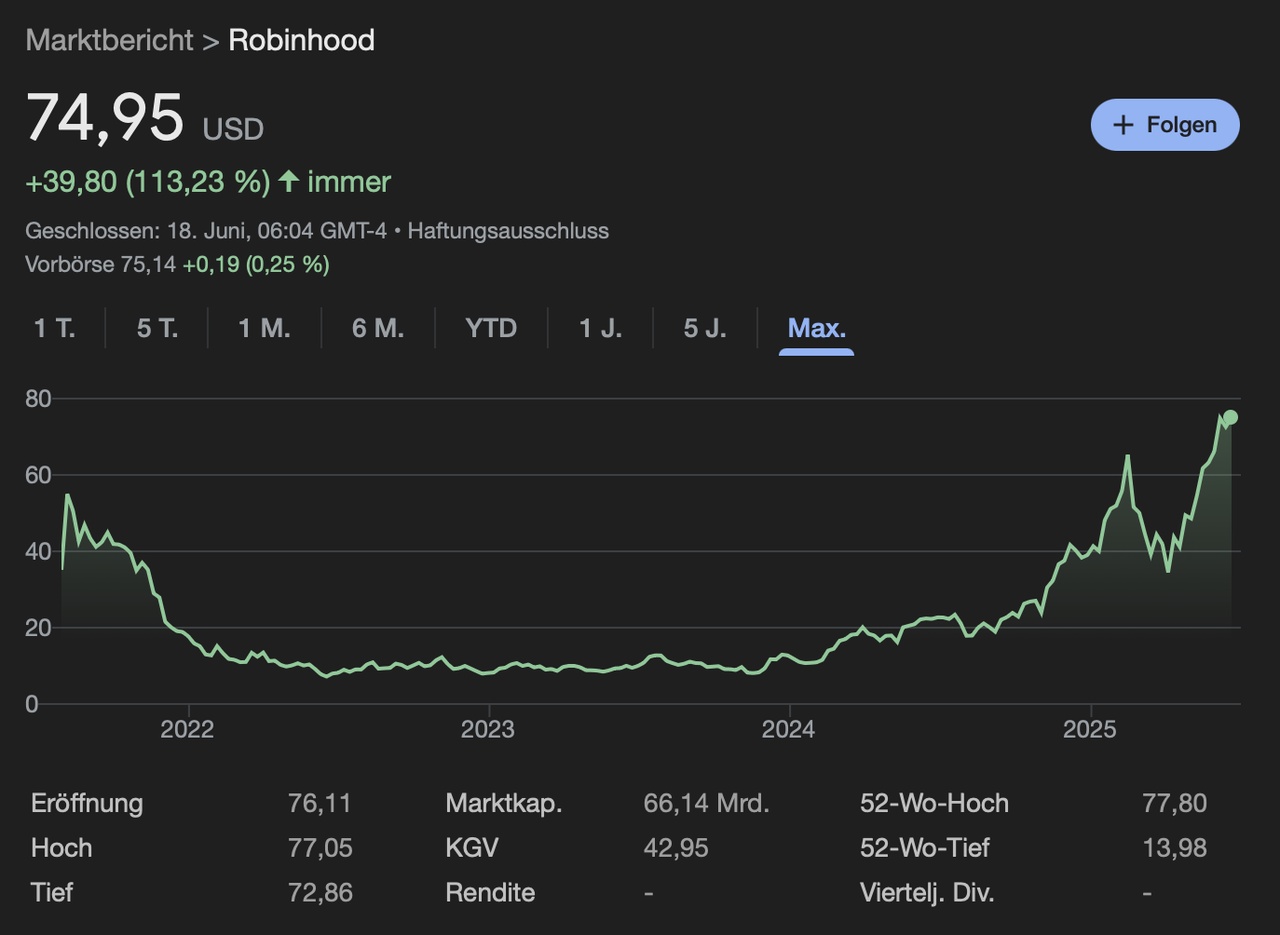Click the Folgen follow button

coord(1165,125)
